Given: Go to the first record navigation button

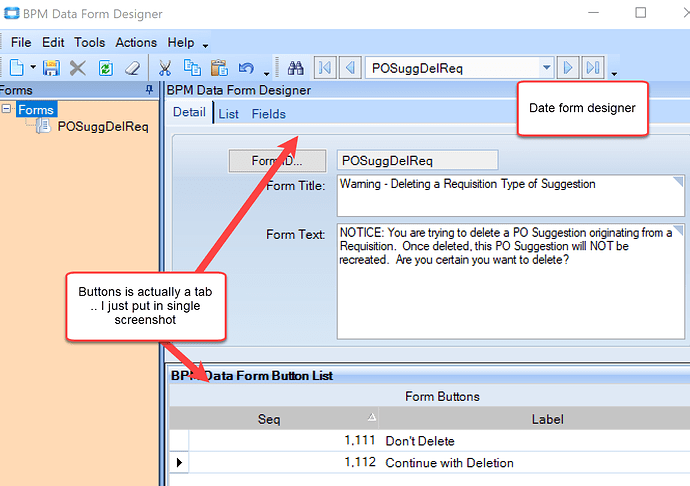Looking at the screenshot, I should (325, 68).
